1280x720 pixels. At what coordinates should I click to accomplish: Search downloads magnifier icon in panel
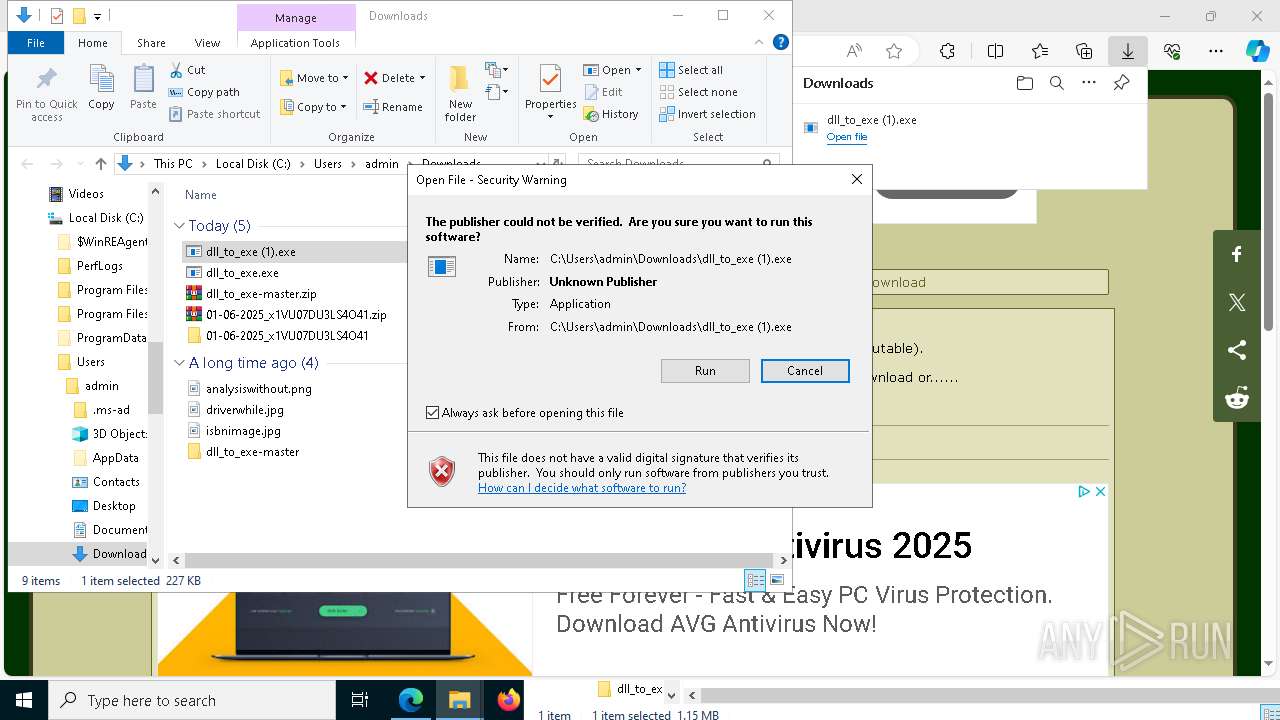point(1057,83)
